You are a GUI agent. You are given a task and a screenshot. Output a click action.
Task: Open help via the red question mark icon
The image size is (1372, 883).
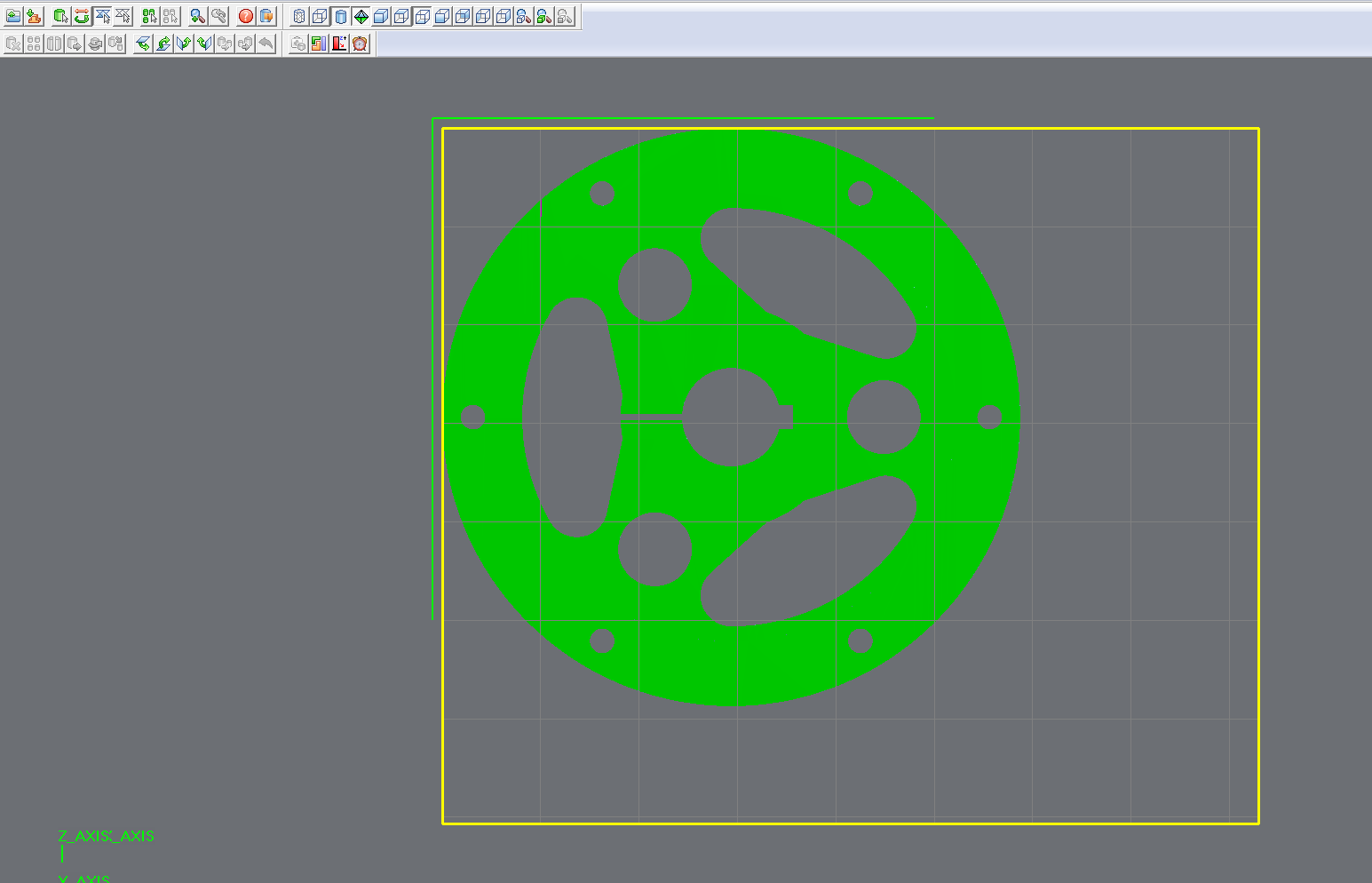pos(246,16)
